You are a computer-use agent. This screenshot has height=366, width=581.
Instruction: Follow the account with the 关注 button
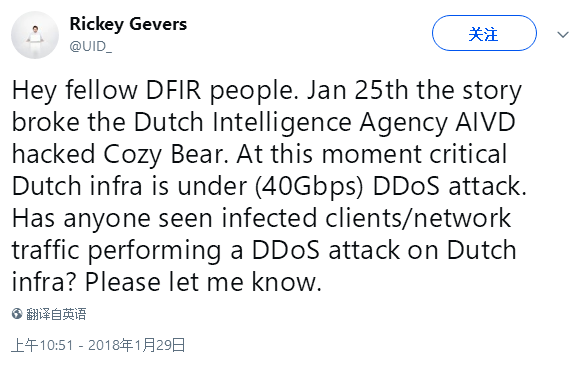click(484, 33)
